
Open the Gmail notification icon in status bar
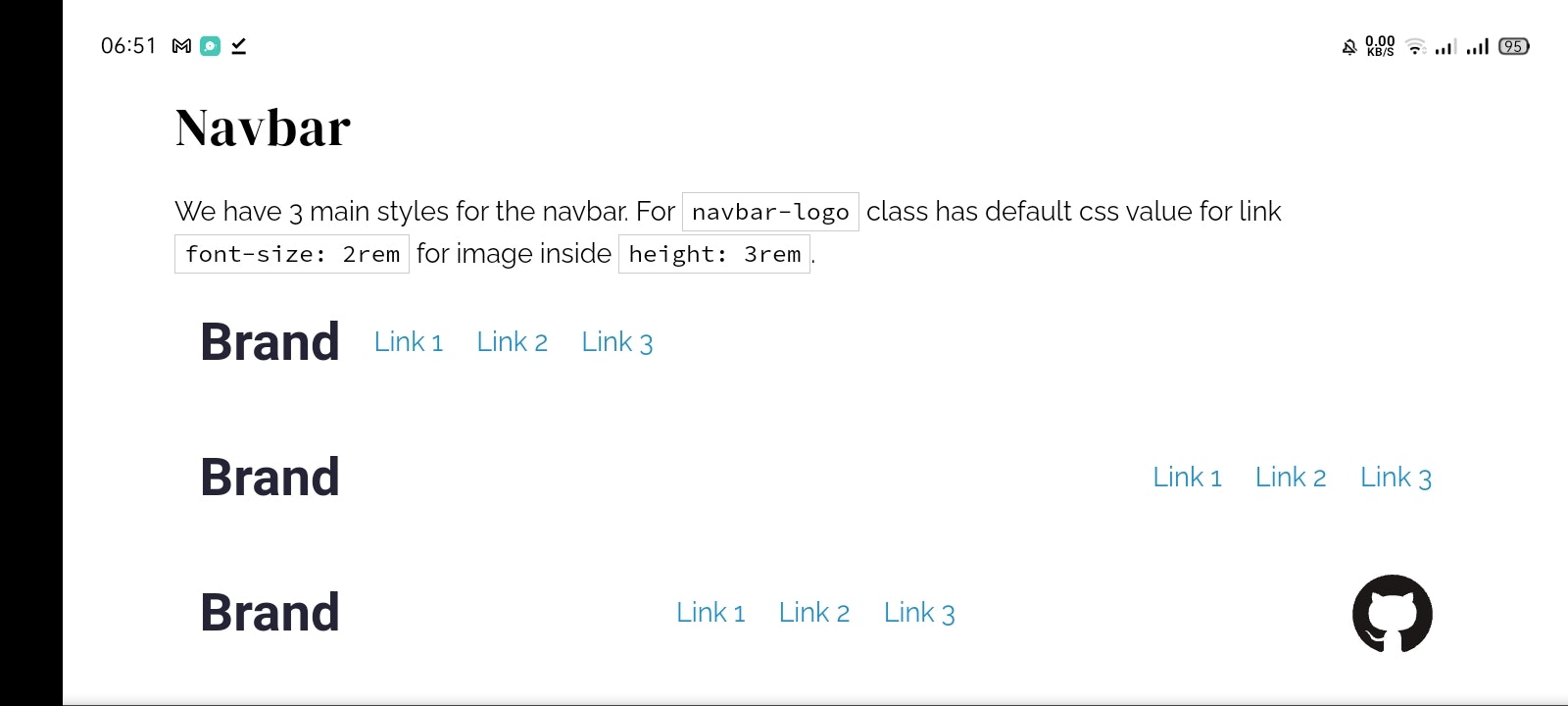coord(179,45)
